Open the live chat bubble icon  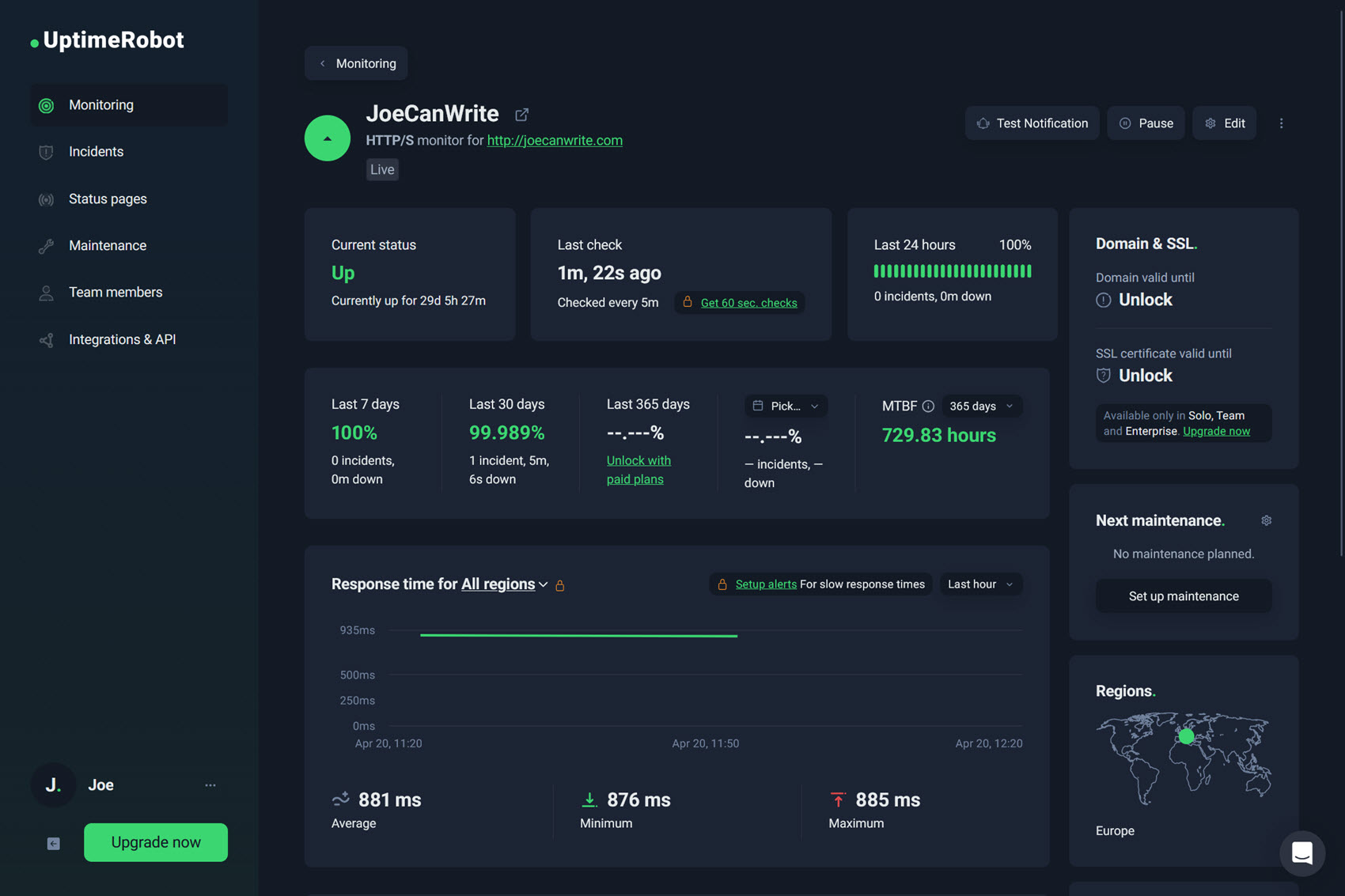[1301, 854]
